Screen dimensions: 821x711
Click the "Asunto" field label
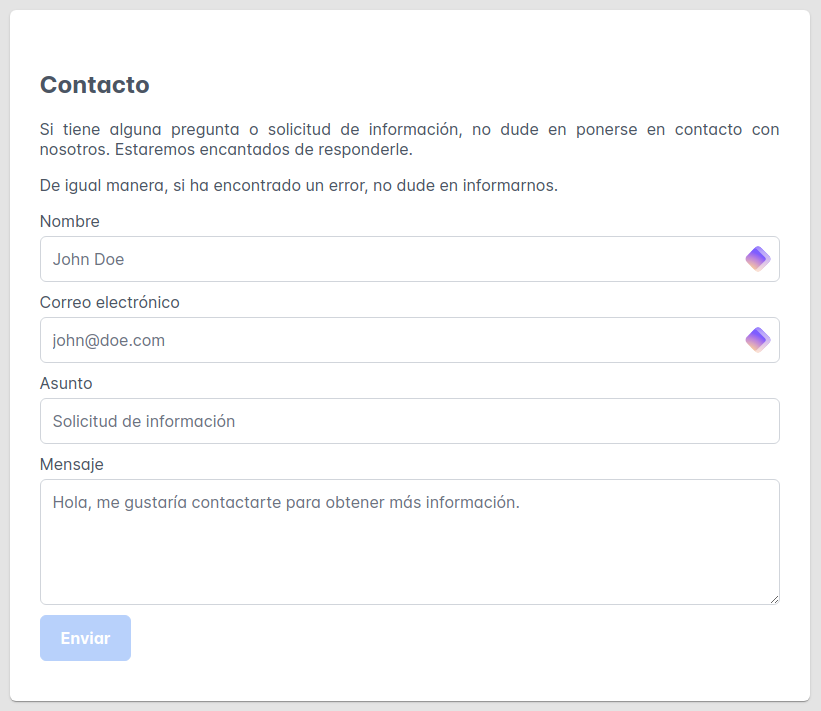(x=66, y=383)
